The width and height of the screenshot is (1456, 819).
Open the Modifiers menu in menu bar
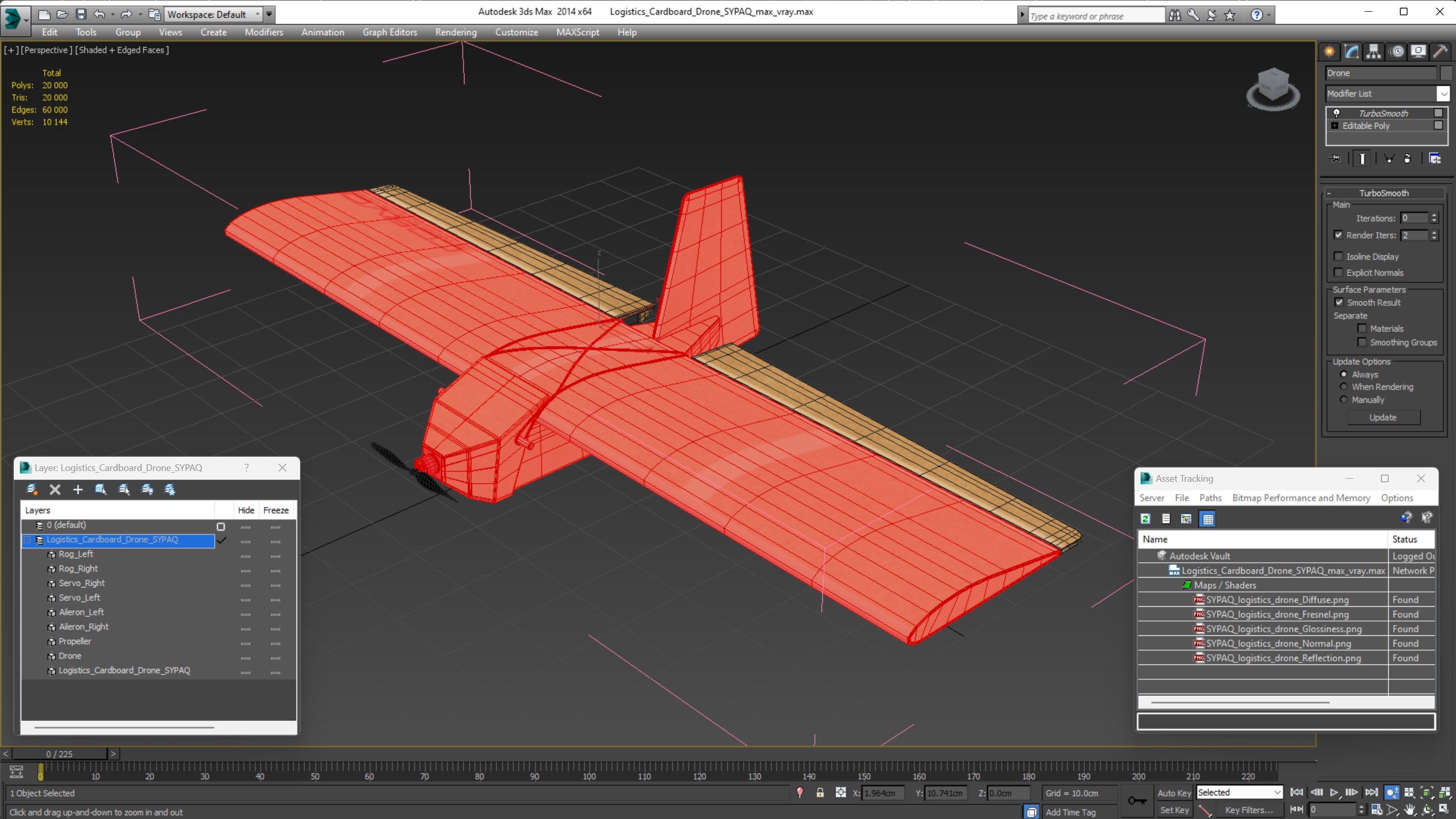263,32
